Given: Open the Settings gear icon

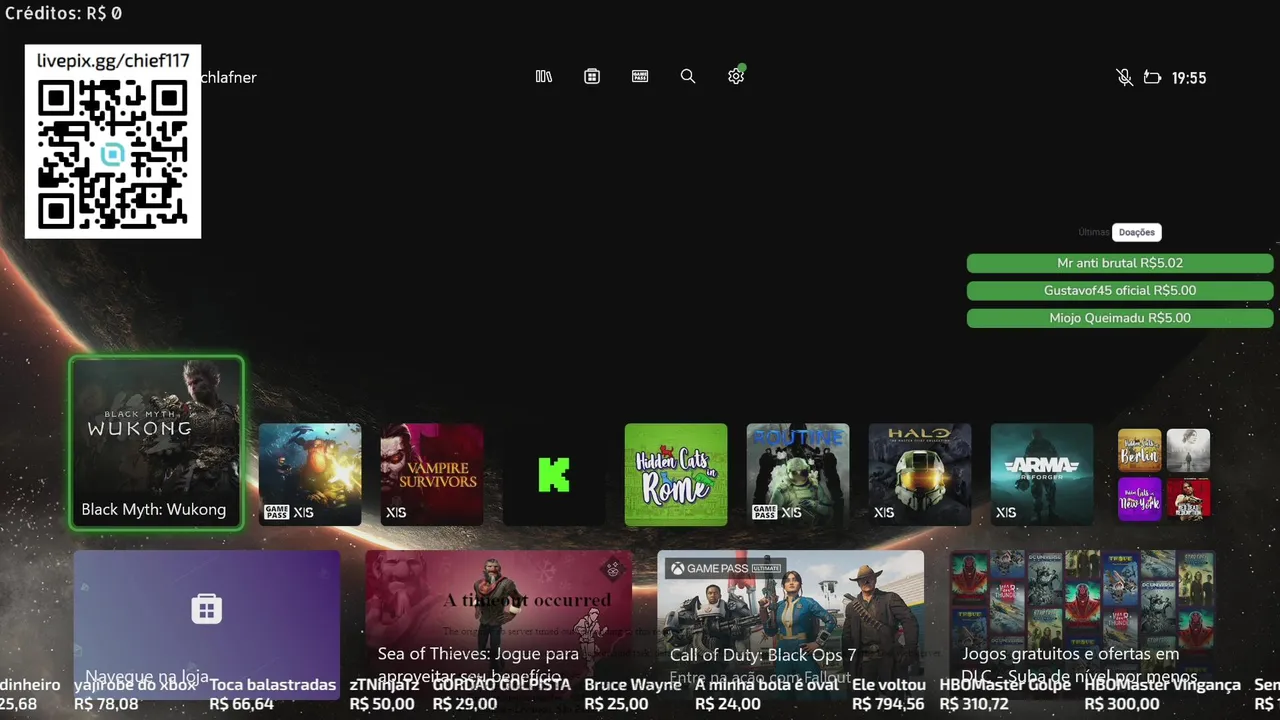Looking at the screenshot, I should [x=737, y=75].
